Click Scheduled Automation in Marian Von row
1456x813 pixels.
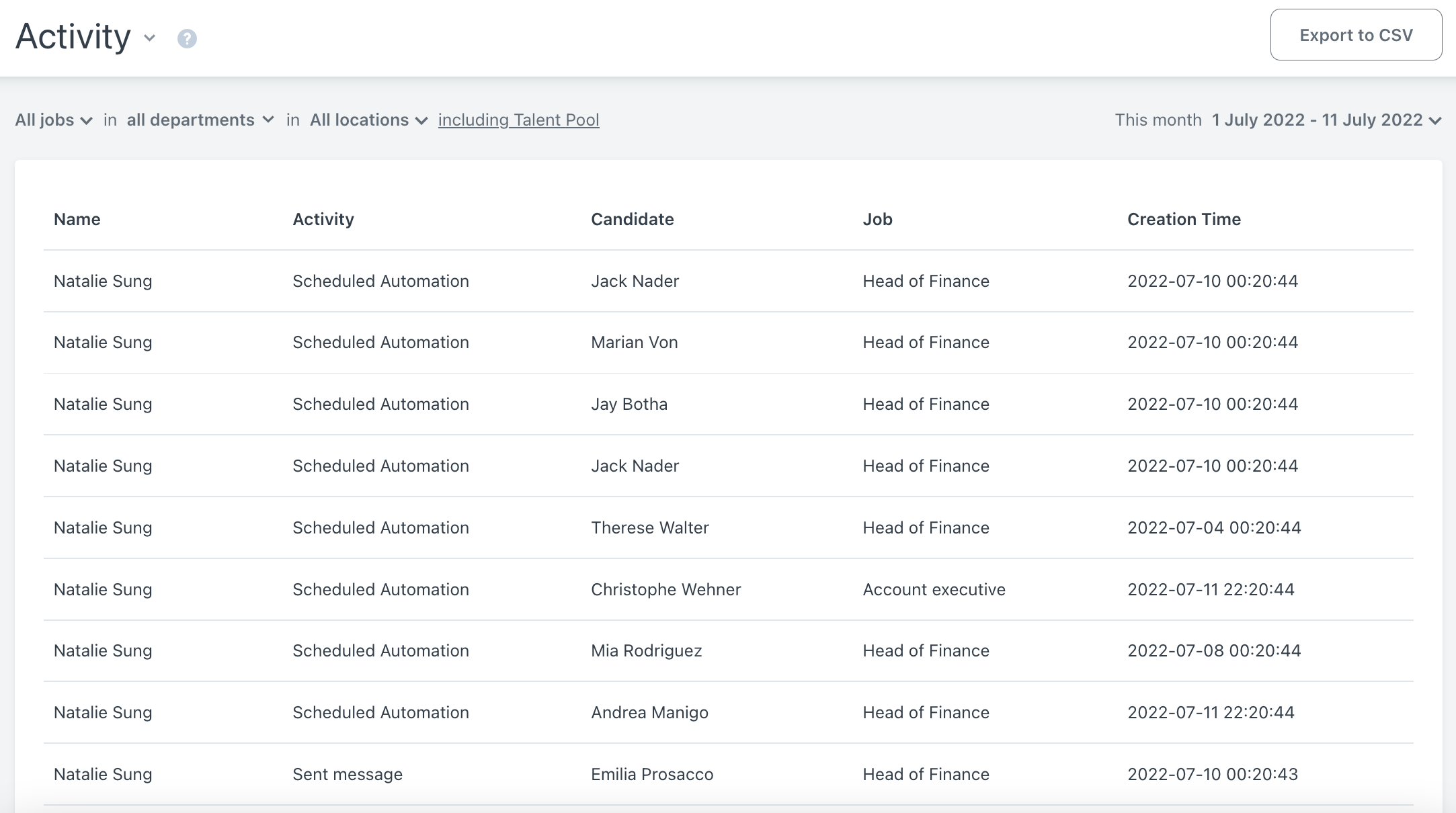point(380,342)
